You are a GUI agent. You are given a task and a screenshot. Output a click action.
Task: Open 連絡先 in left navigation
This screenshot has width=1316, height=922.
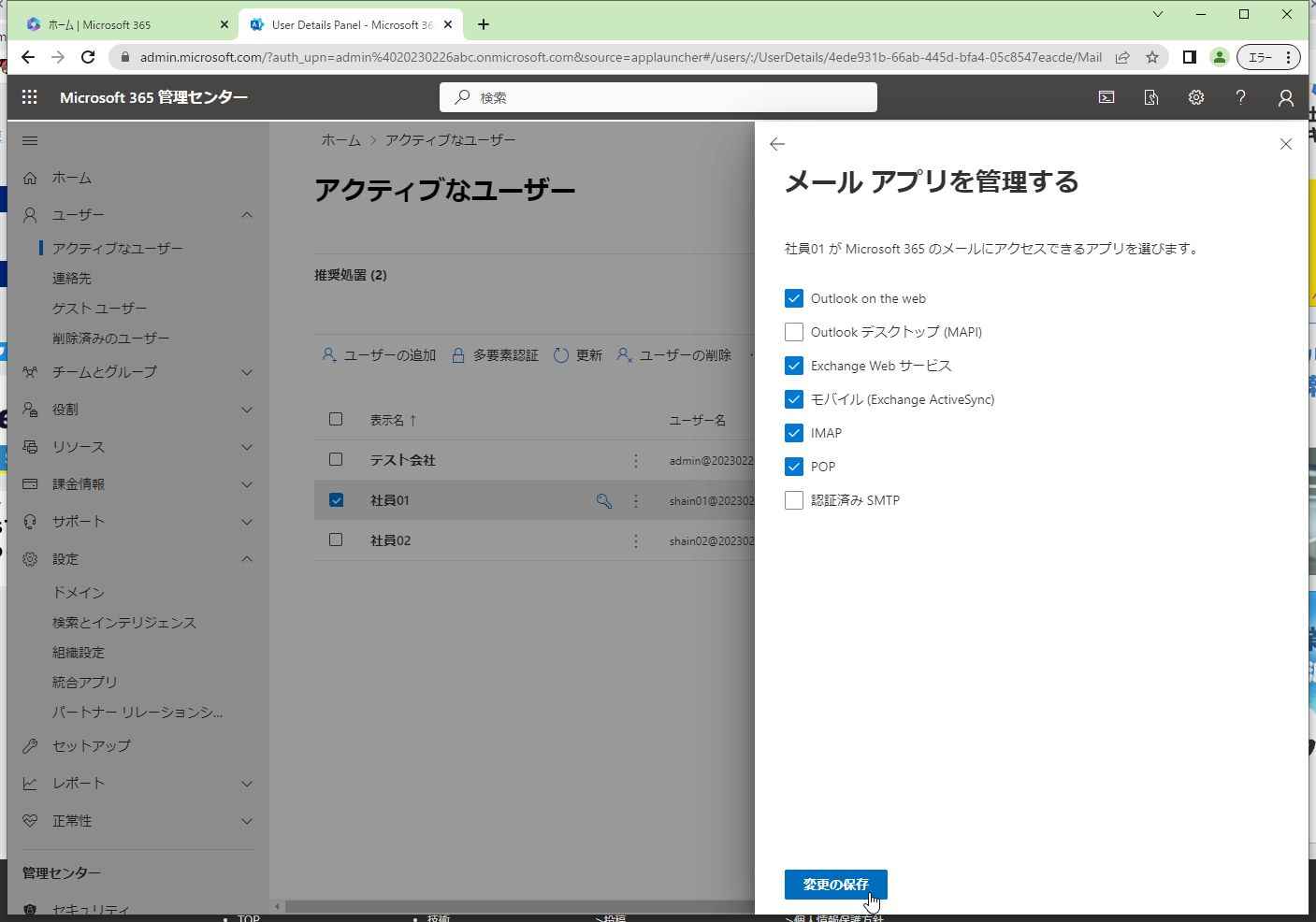point(72,279)
